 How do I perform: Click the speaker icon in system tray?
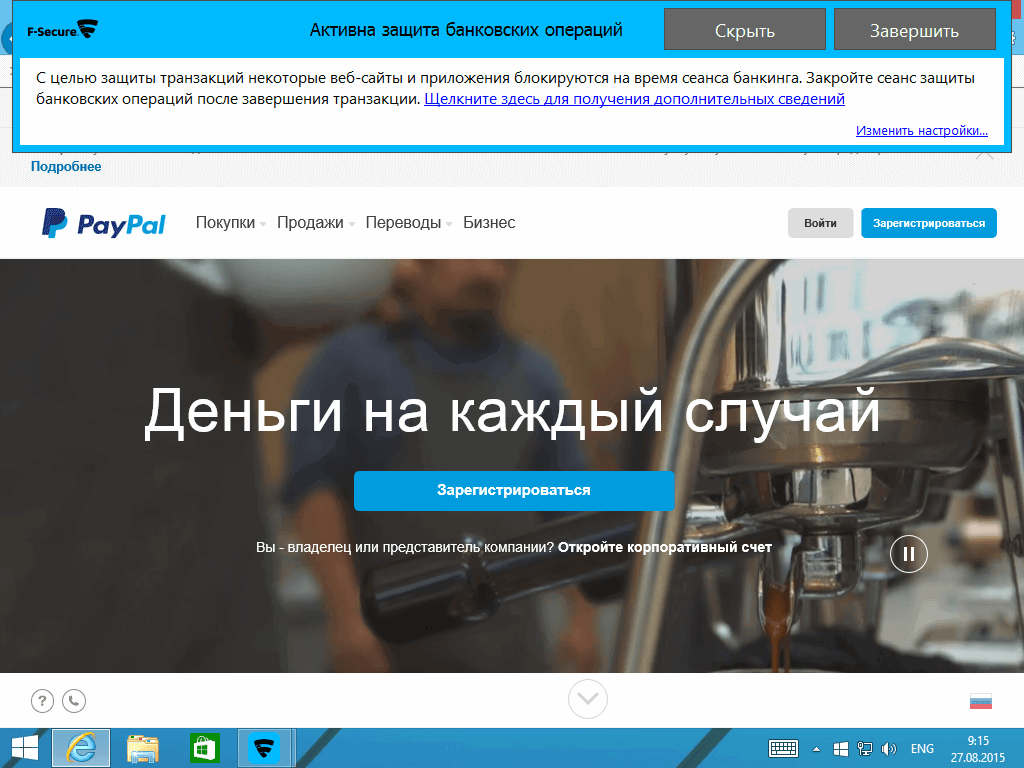click(x=888, y=747)
